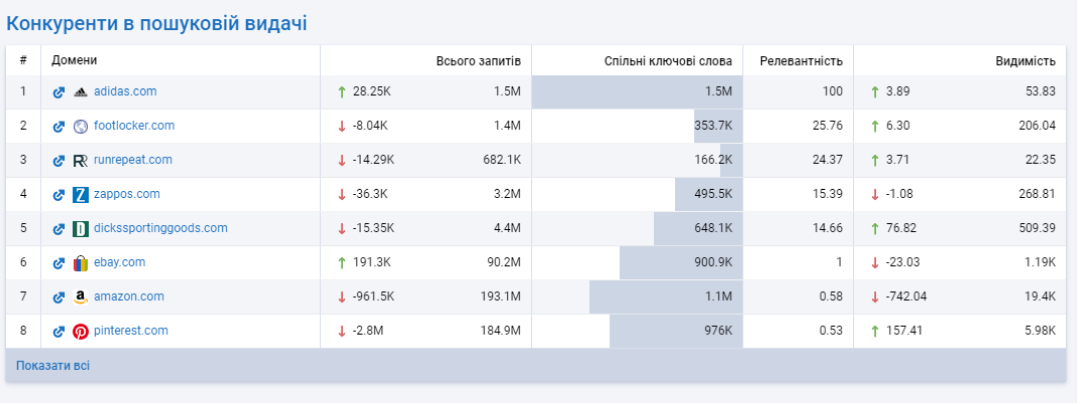Select the 184.9M total queries value
This screenshot has width=1077, height=403.
click(501, 331)
